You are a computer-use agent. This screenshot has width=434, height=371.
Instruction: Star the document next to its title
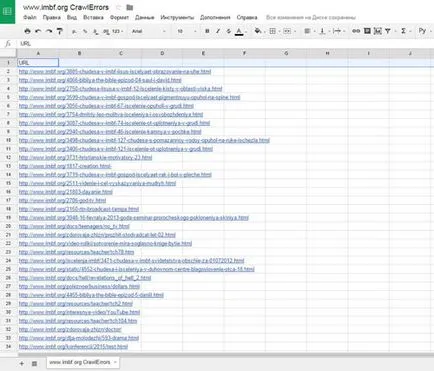(118, 7)
